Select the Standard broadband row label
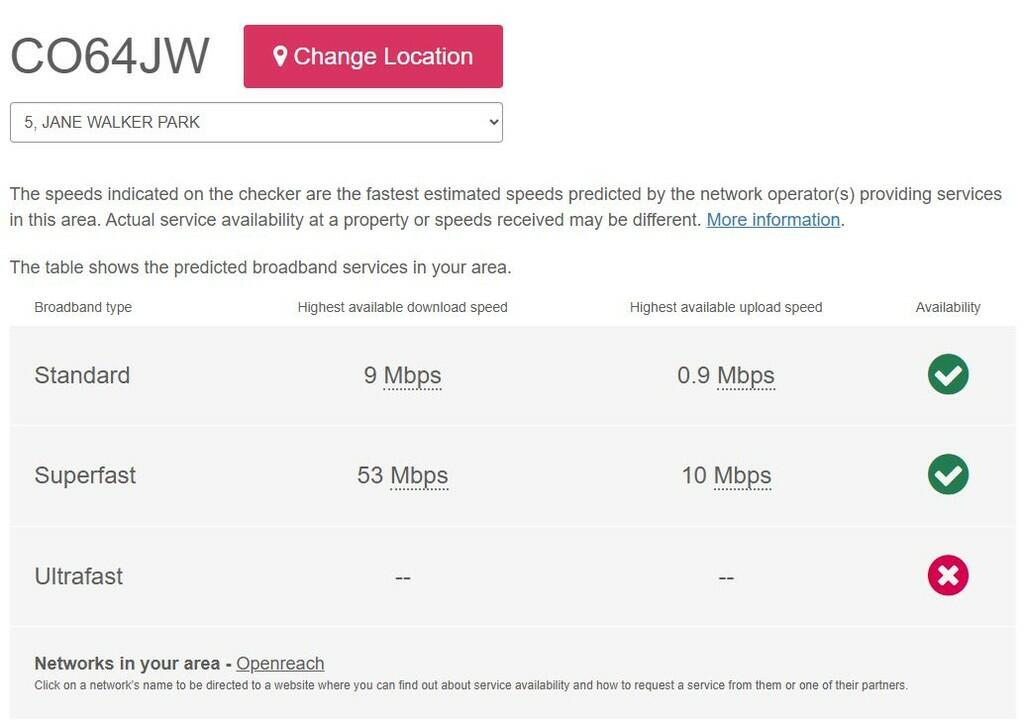The height and width of the screenshot is (728, 1024). [x=82, y=375]
